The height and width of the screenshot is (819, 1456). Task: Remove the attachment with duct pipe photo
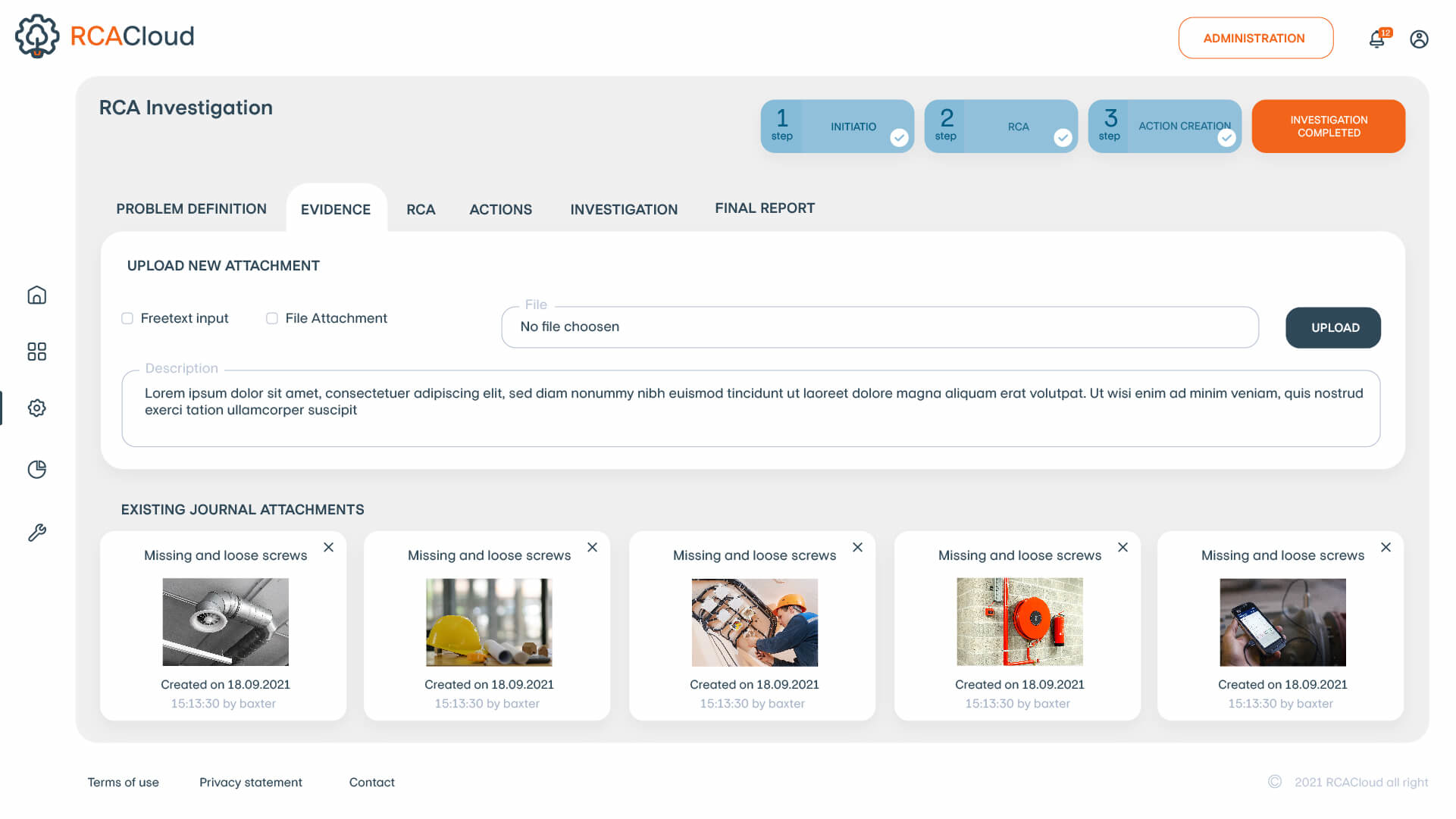pos(329,547)
